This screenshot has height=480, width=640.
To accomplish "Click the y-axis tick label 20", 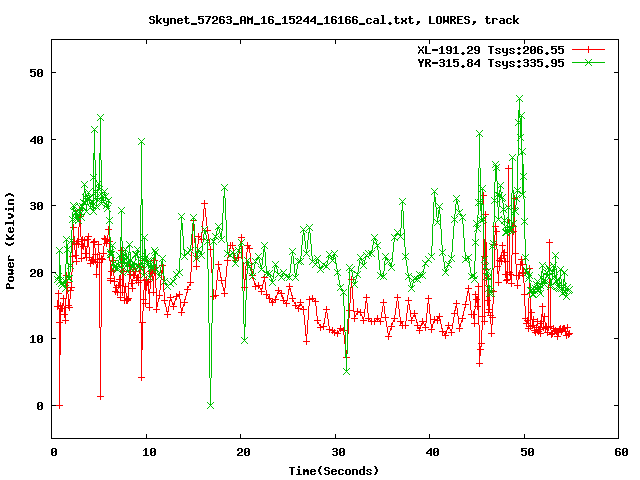I will click(37, 273).
